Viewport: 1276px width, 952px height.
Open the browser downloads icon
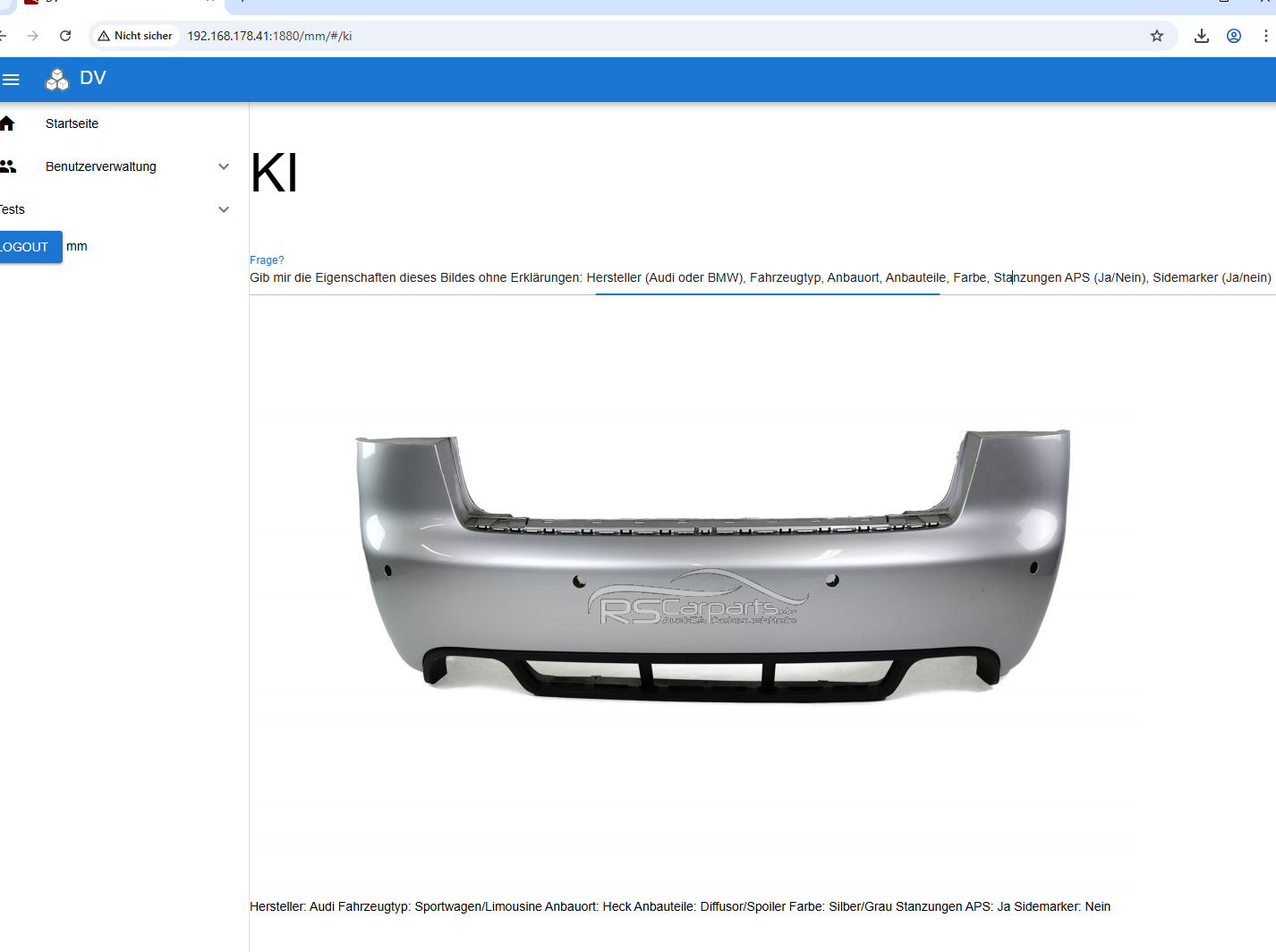coord(1202,36)
